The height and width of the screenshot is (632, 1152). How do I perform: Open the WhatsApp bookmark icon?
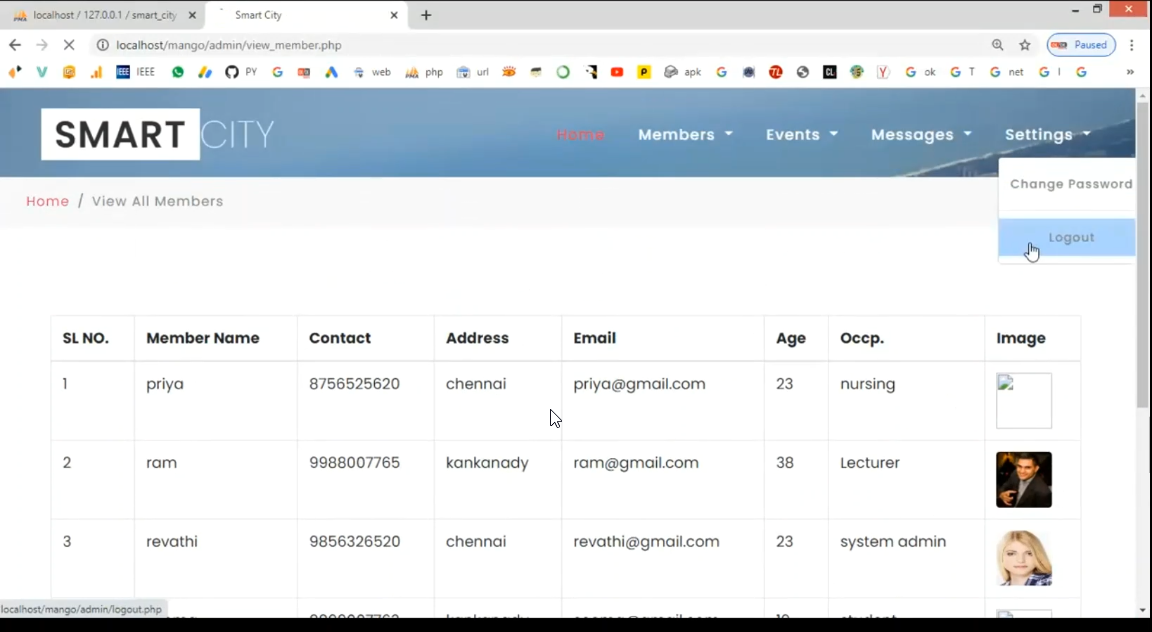tap(178, 72)
